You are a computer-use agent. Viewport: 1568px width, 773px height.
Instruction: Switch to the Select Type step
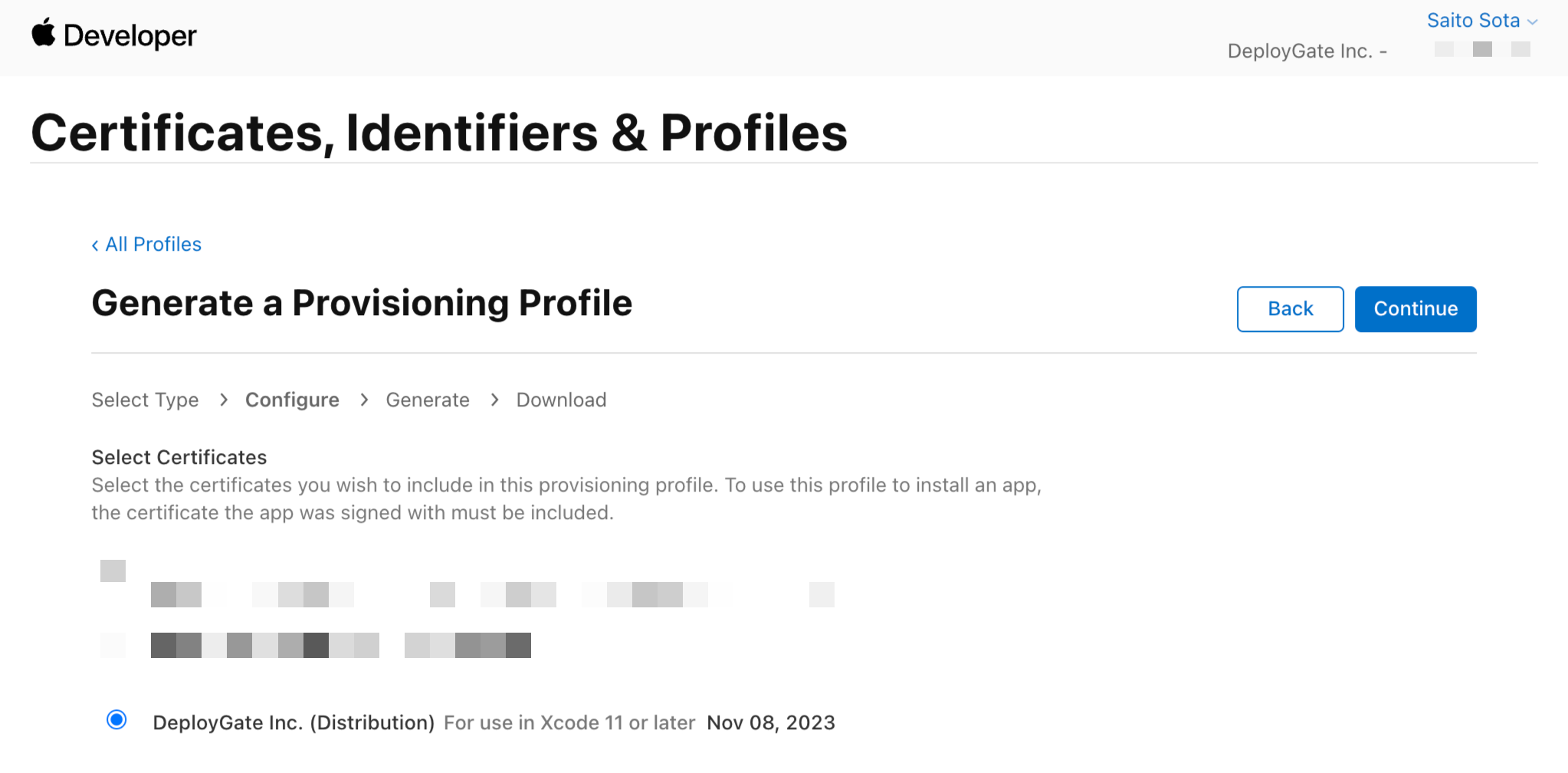tap(145, 400)
